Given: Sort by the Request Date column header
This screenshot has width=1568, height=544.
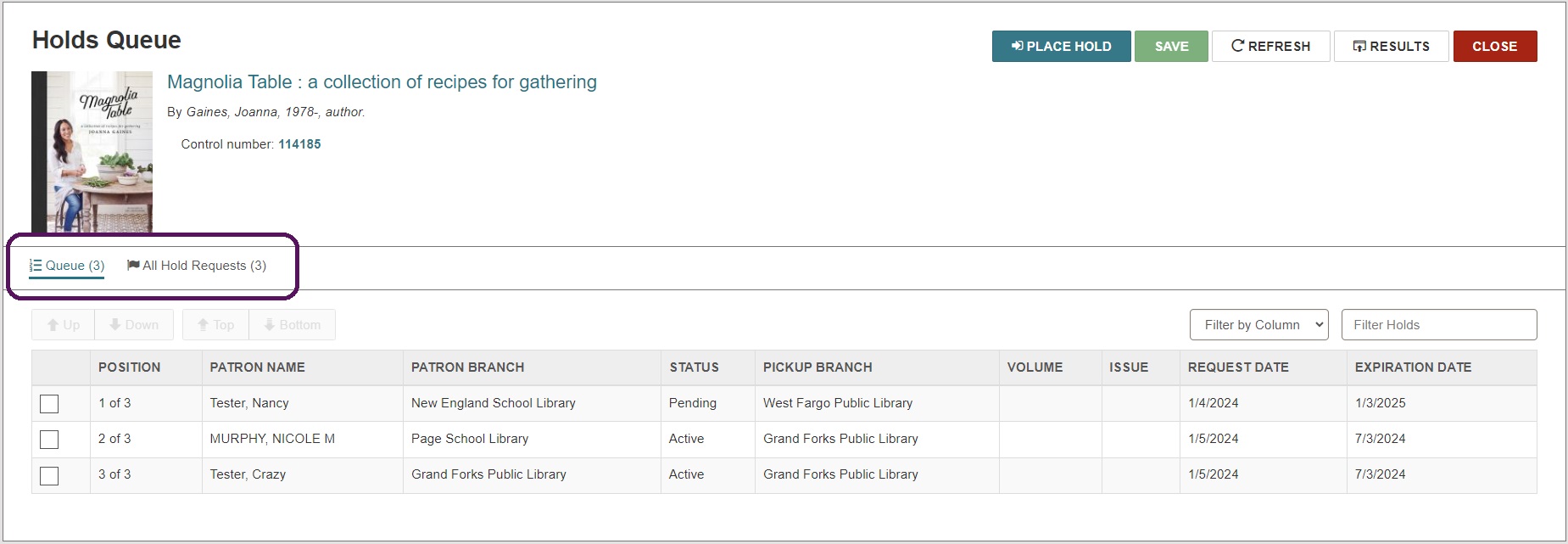Looking at the screenshot, I should click(x=1238, y=367).
